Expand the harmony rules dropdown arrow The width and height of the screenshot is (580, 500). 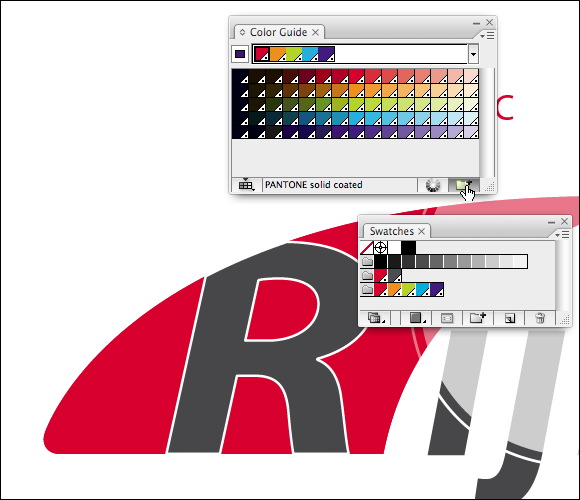click(473, 54)
